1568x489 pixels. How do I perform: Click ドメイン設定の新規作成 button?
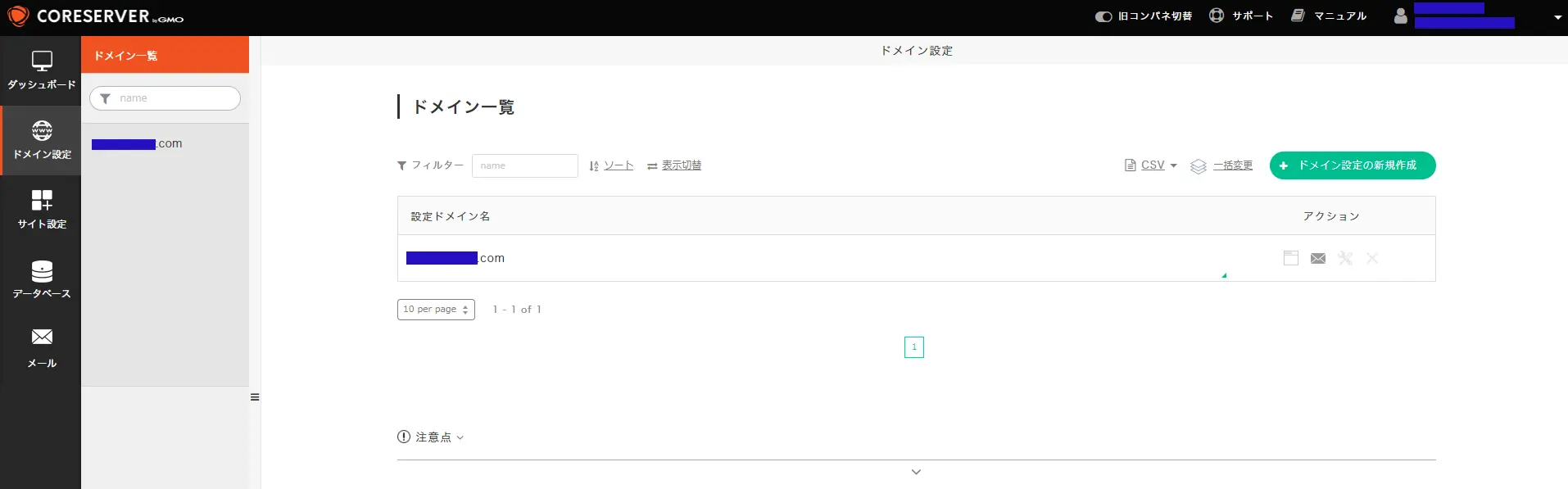tap(1353, 165)
